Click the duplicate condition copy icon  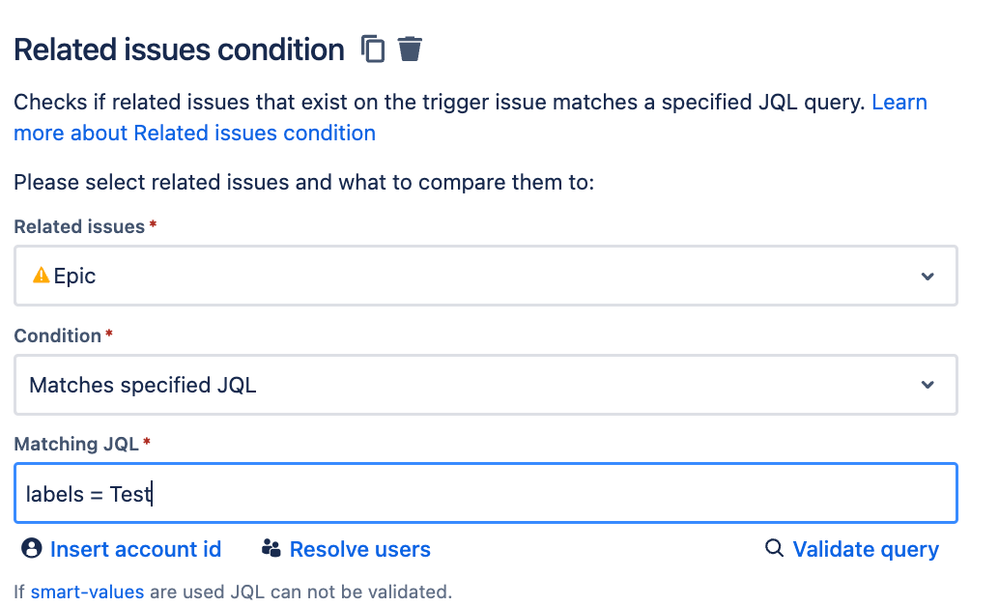click(373, 49)
